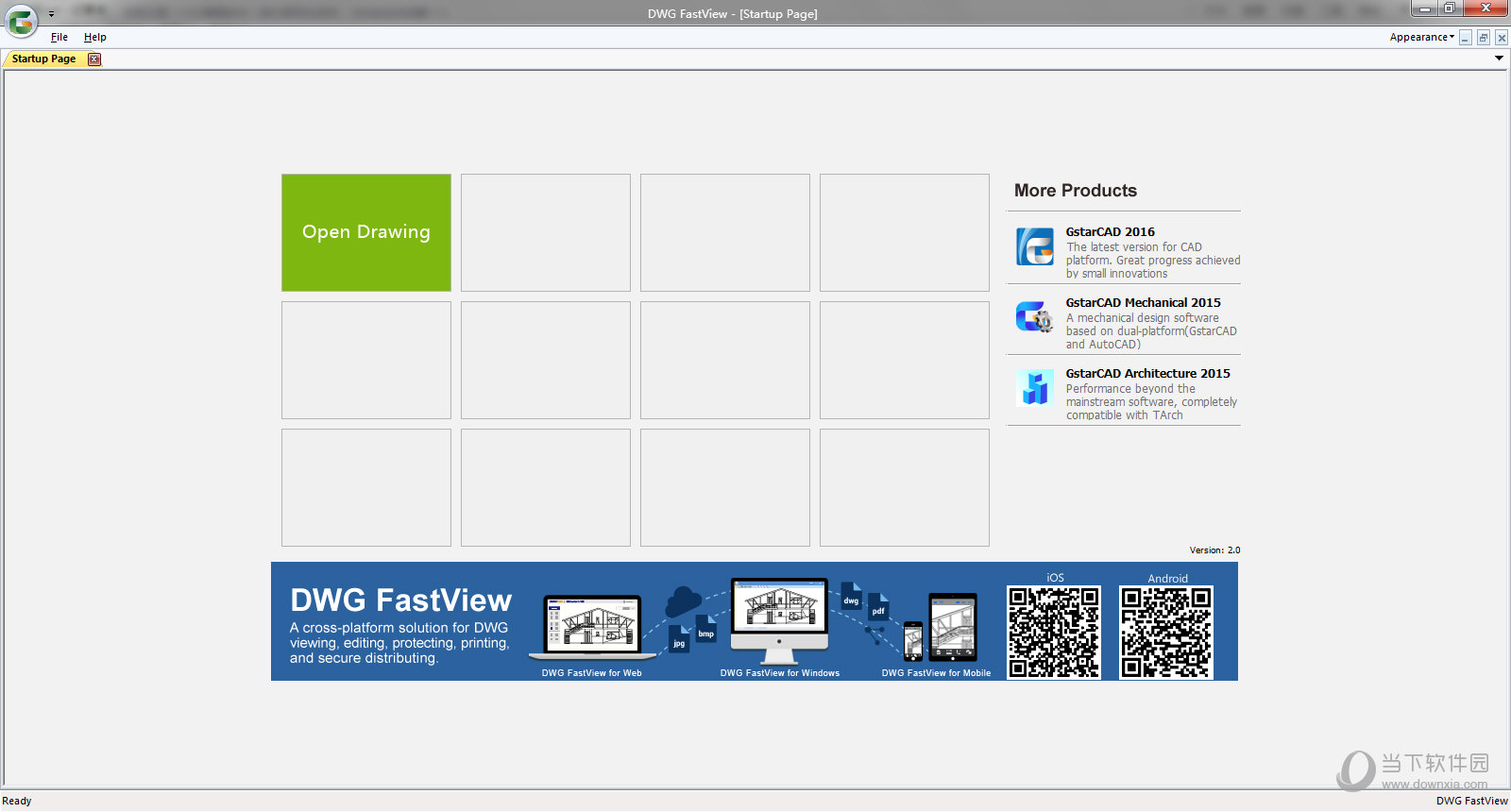The height and width of the screenshot is (812, 1511).
Task: Click the DWG FastView for Mobile devices image
Action: click(941, 627)
